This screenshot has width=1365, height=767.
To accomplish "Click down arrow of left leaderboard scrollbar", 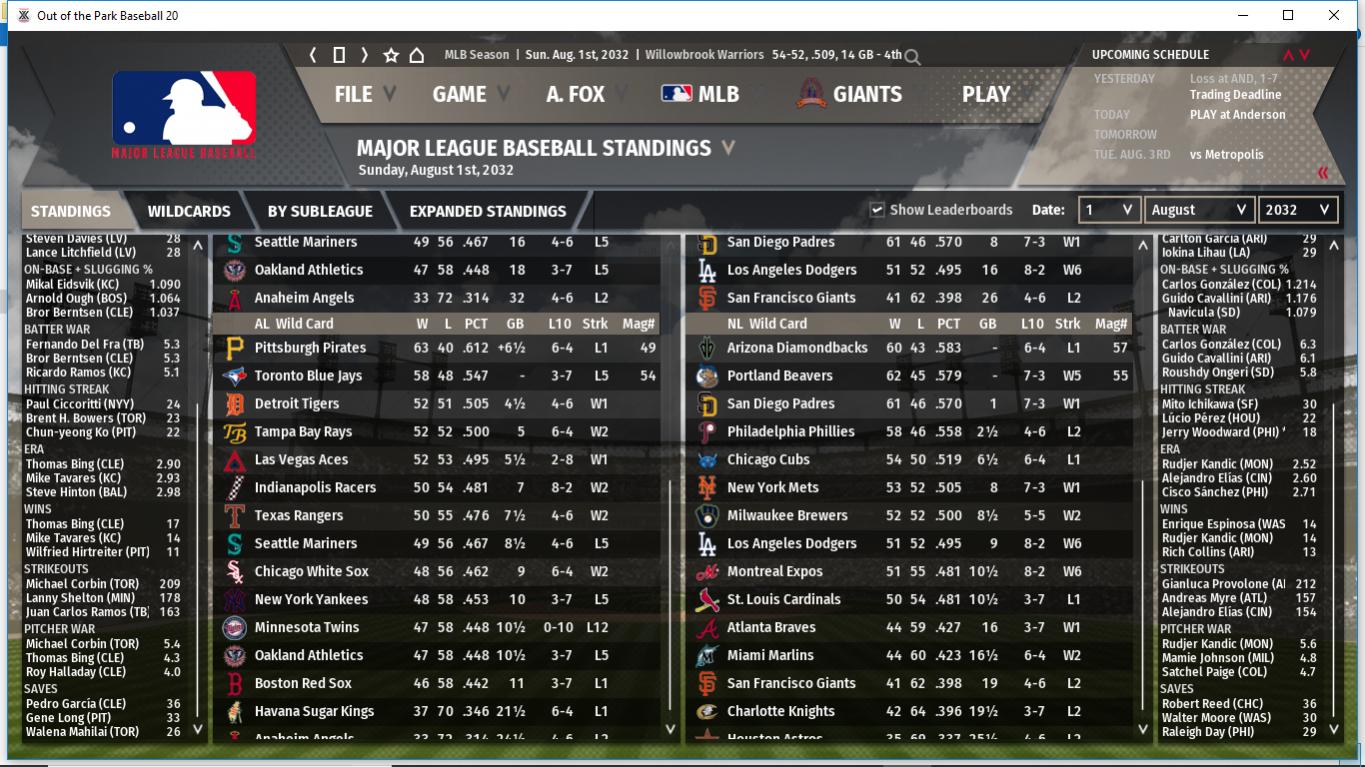I will 198,729.
